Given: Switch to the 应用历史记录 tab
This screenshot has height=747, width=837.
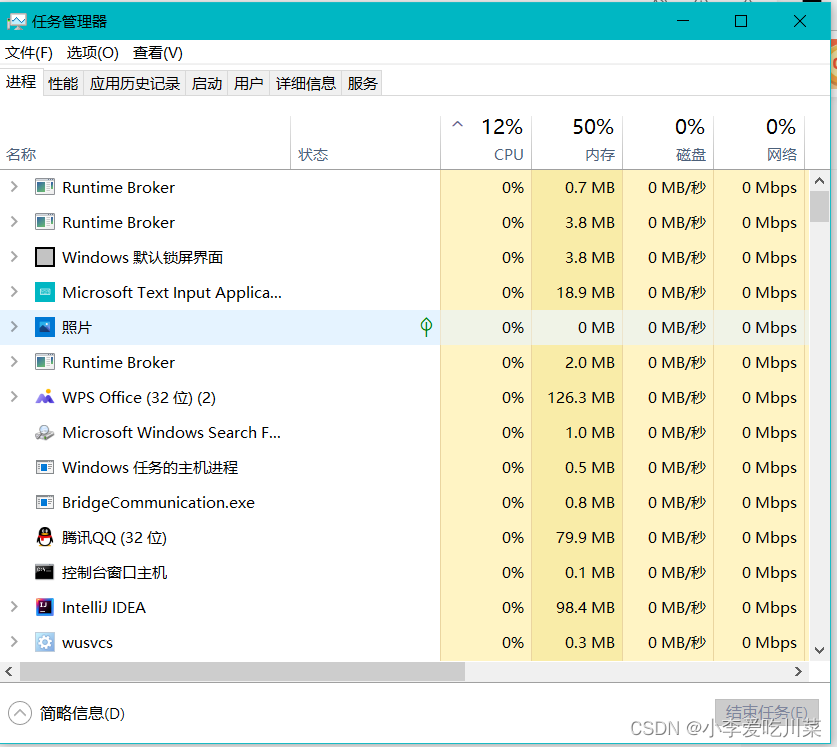Looking at the screenshot, I should [135, 83].
